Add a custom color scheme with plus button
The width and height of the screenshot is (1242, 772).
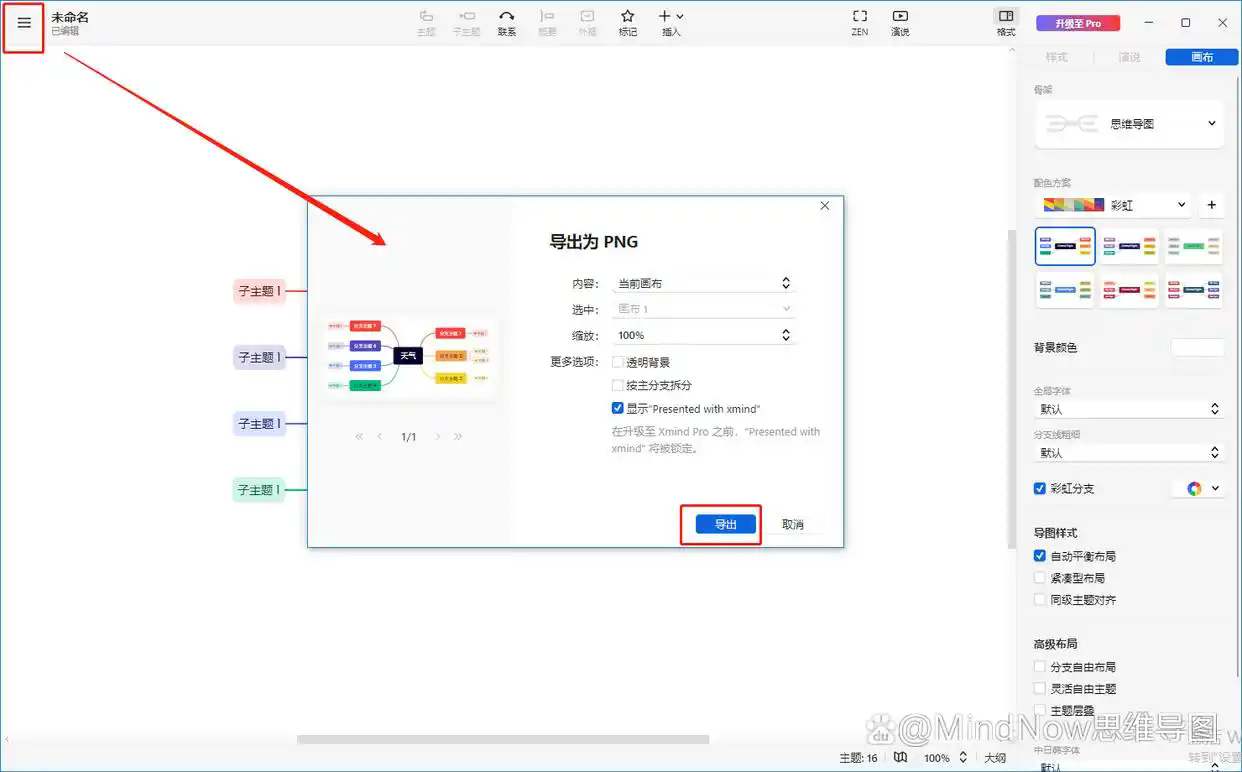coord(1211,205)
